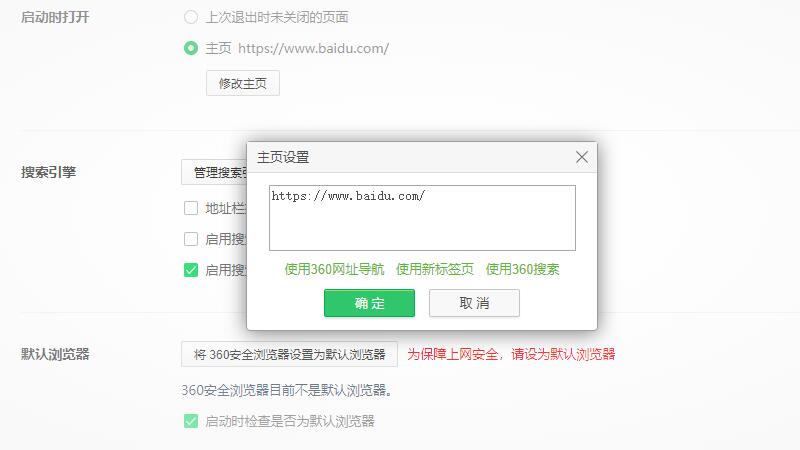Enable the unchecked 启用搜 checkbox
This screenshot has height=450, width=800.
(191, 239)
